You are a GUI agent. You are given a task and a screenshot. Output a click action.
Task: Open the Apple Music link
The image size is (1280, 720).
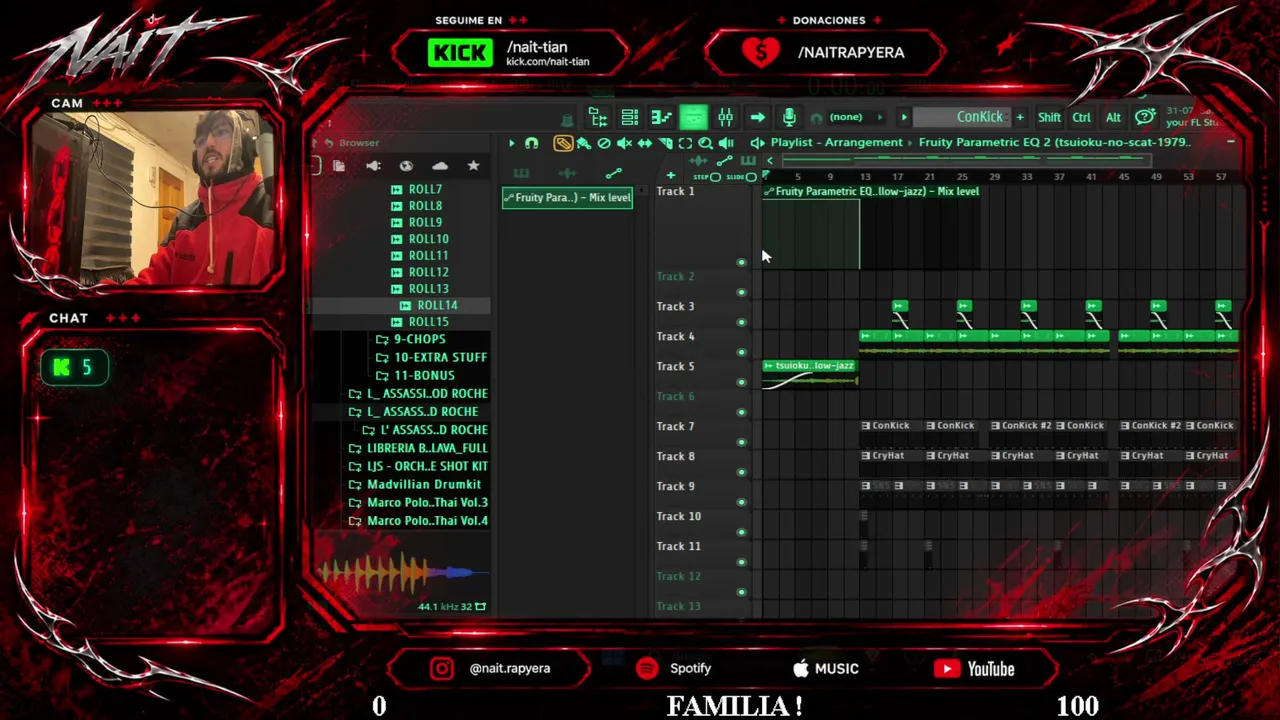click(x=826, y=669)
